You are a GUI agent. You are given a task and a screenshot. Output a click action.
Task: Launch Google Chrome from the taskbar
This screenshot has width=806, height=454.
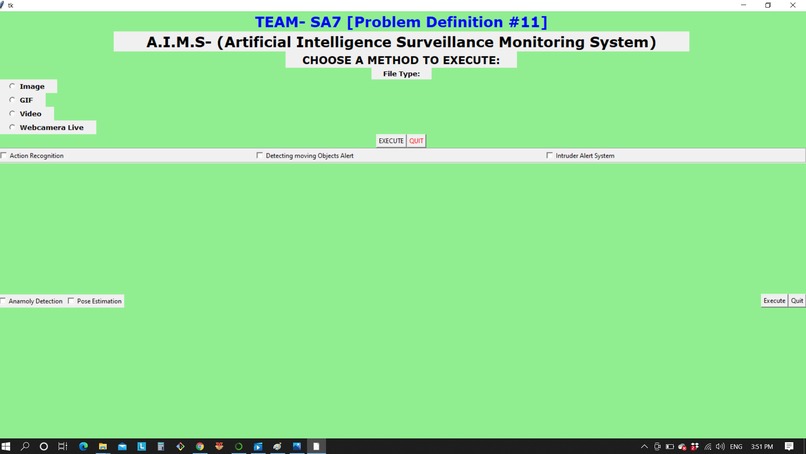point(199,446)
